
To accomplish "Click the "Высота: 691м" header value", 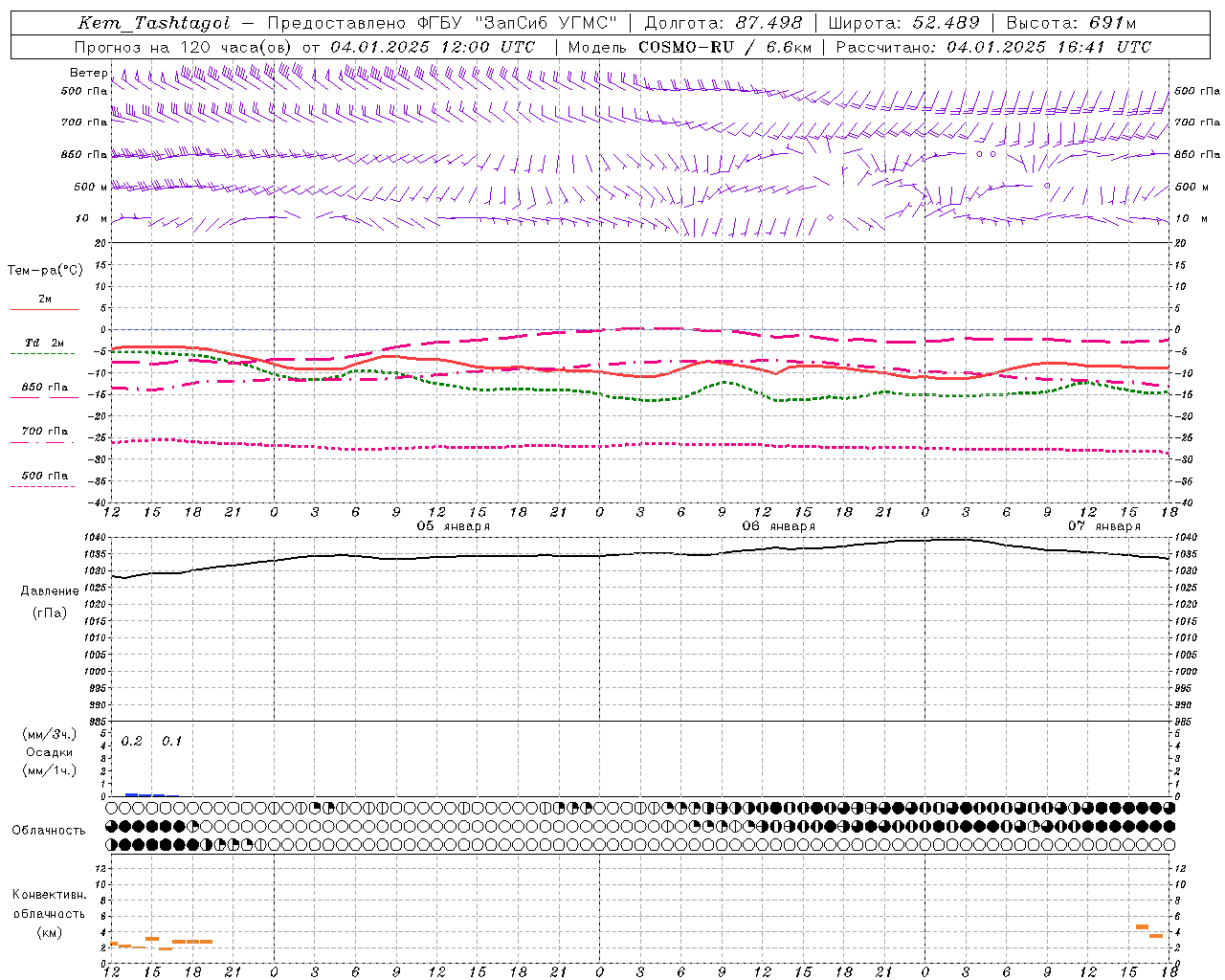I will [x=1071, y=23].
